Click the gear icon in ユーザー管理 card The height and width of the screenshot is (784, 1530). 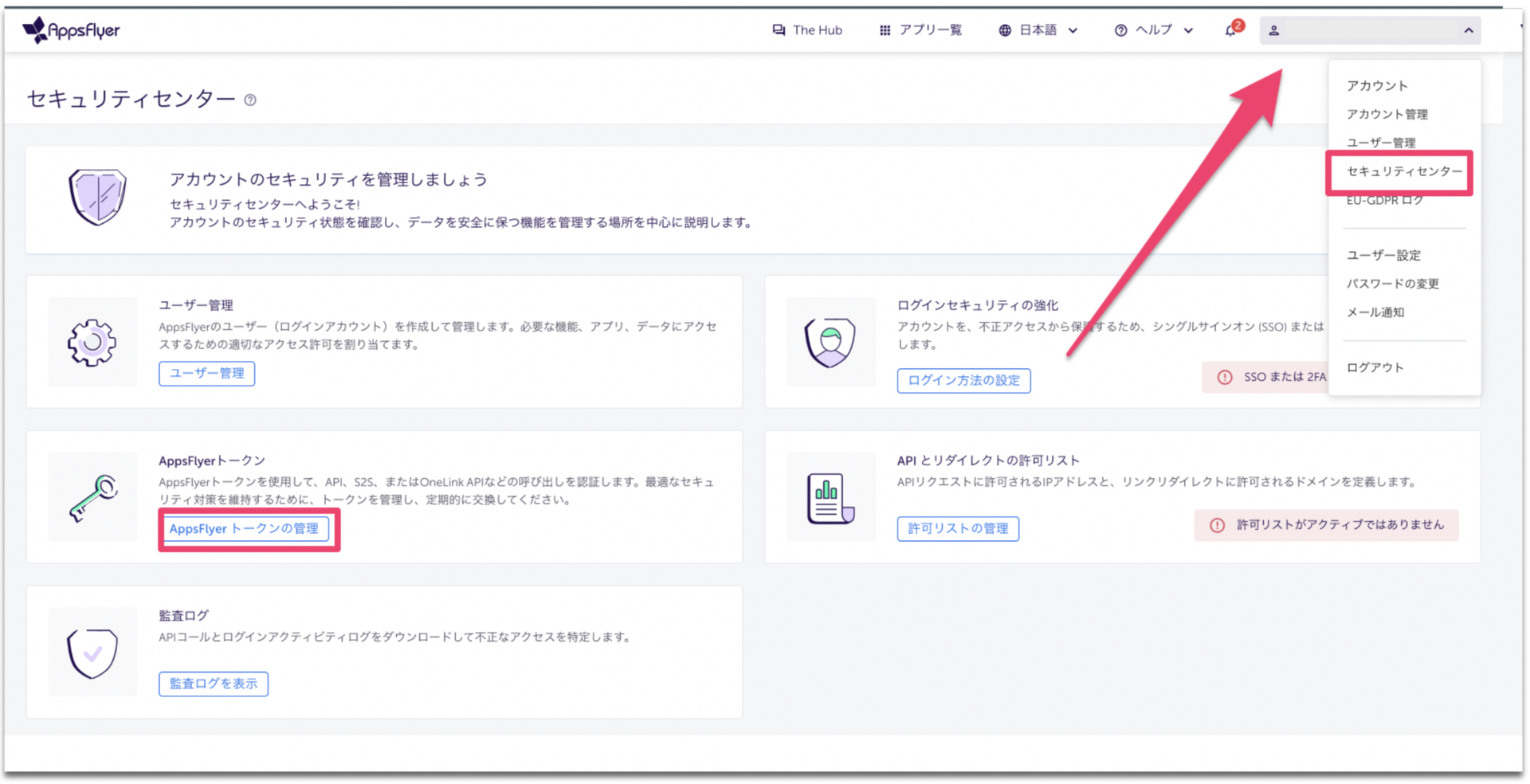[x=92, y=343]
